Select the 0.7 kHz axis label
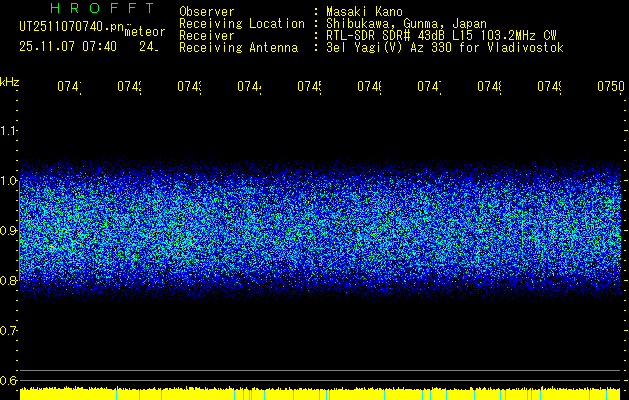 (9, 331)
